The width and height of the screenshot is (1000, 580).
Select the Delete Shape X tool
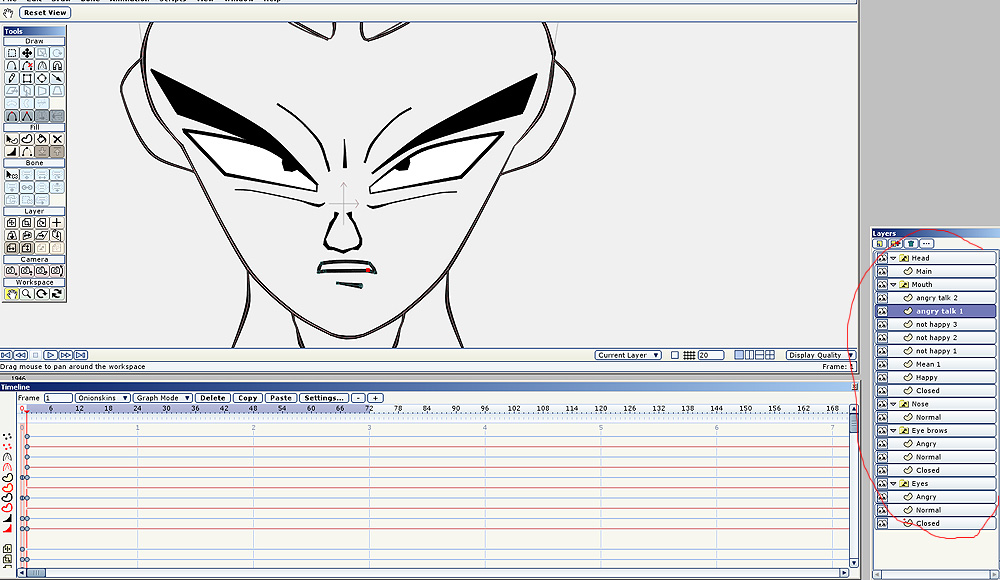57,139
